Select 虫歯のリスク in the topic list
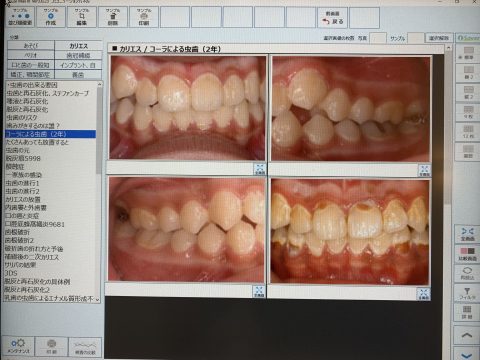Viewport: 480px width, 360px height. 22,117
